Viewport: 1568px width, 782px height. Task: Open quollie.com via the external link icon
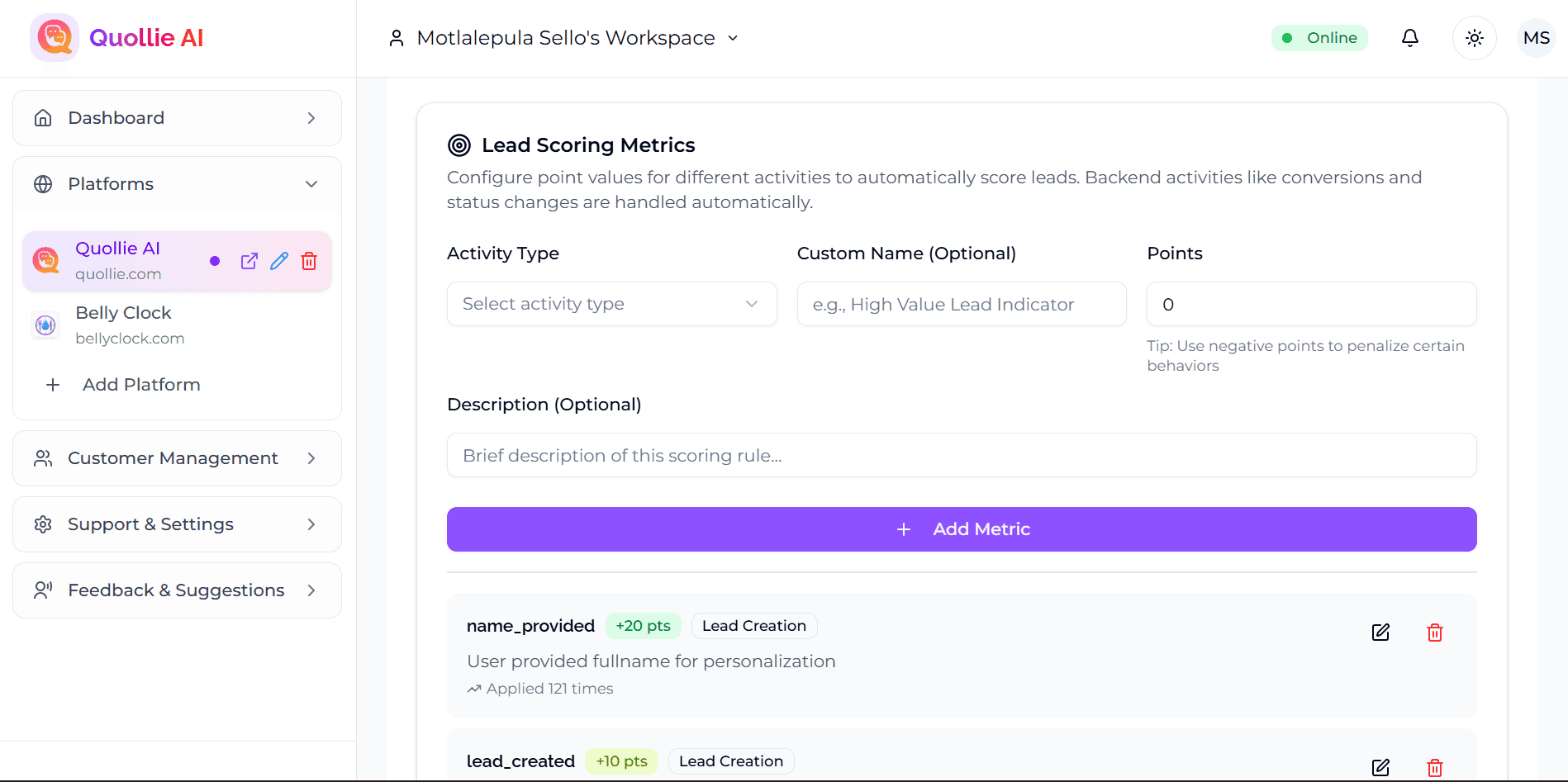click(x=249, y=261)
